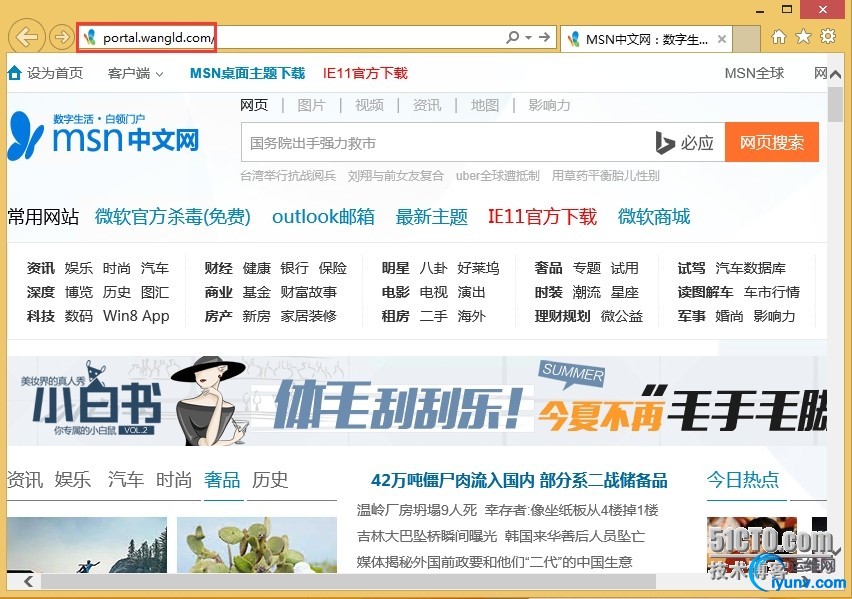The height and width of the screenshot is (599, 852).
Task: Switch to the 时尚 news tab
Action: coord(174,480)
